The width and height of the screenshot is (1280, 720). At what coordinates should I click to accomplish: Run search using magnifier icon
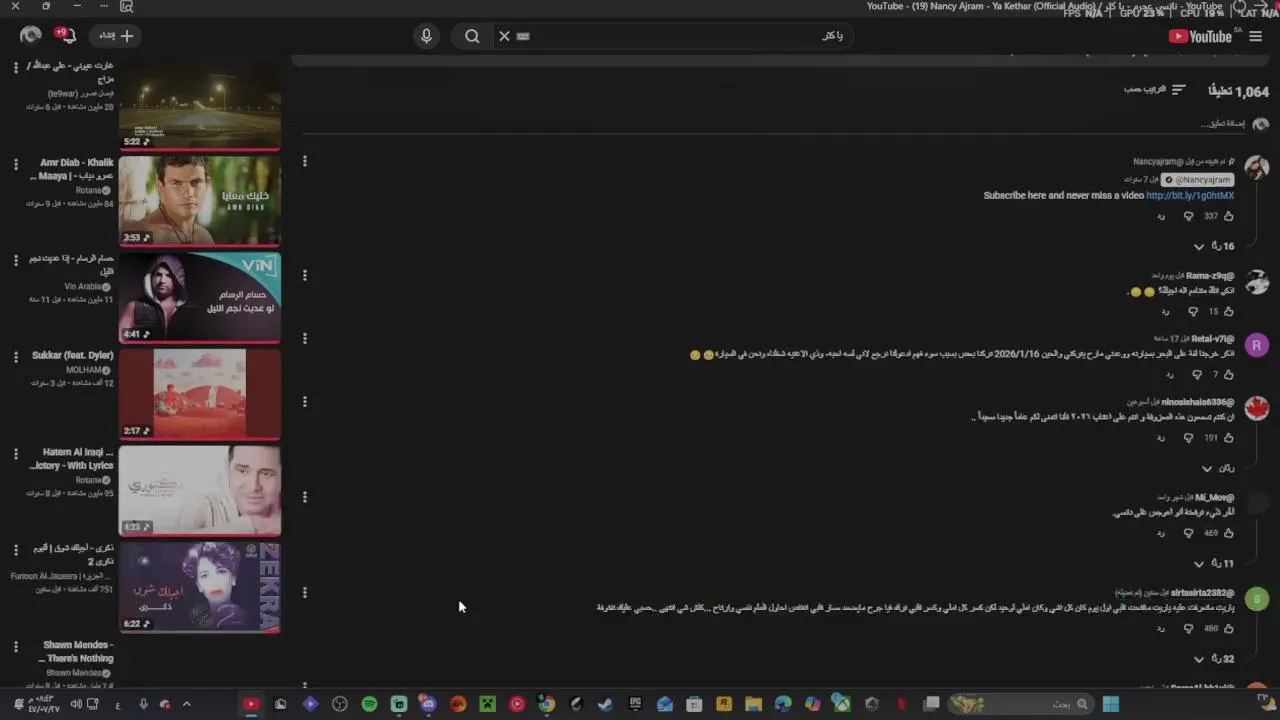pyautogui.click(x=472, y=36)
